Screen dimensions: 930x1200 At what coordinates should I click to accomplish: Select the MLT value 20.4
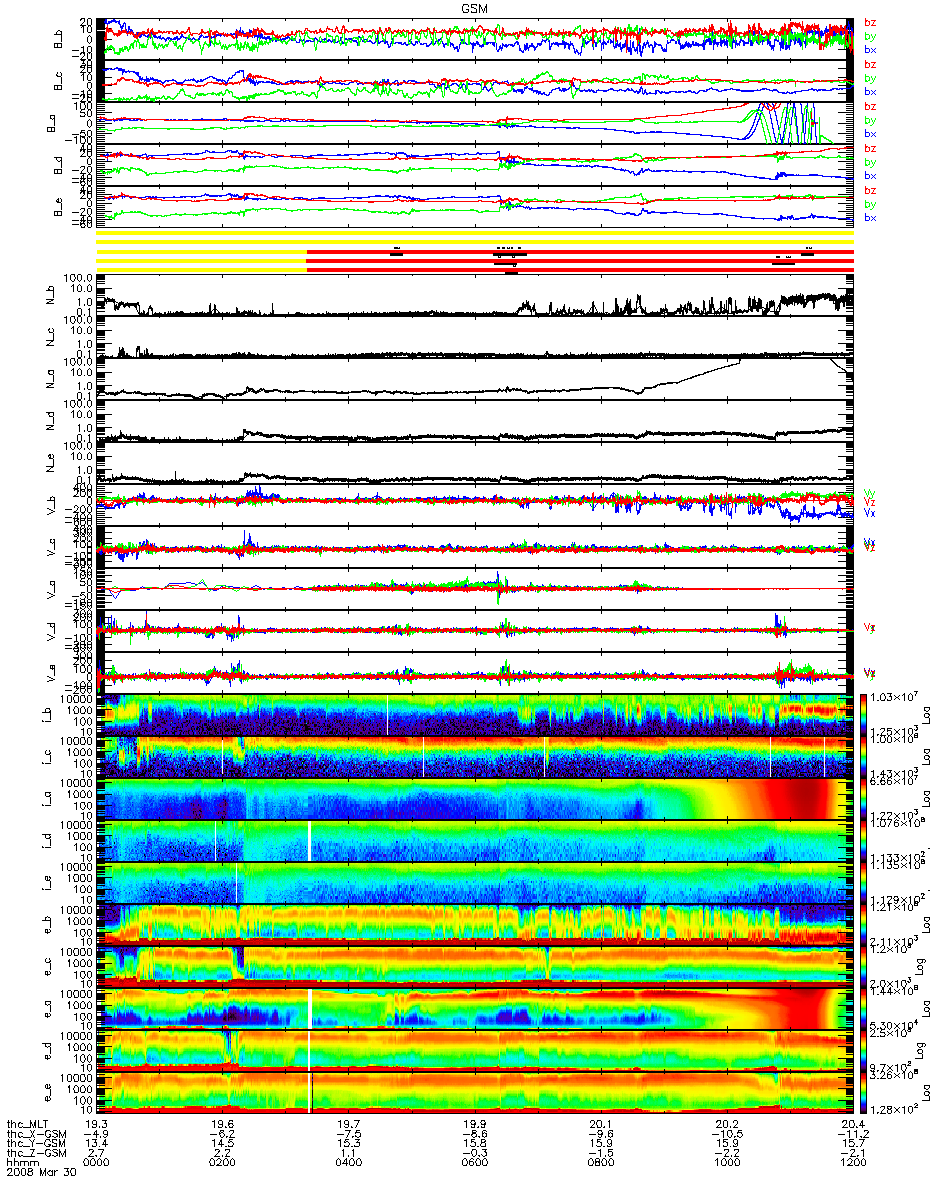852,1126
